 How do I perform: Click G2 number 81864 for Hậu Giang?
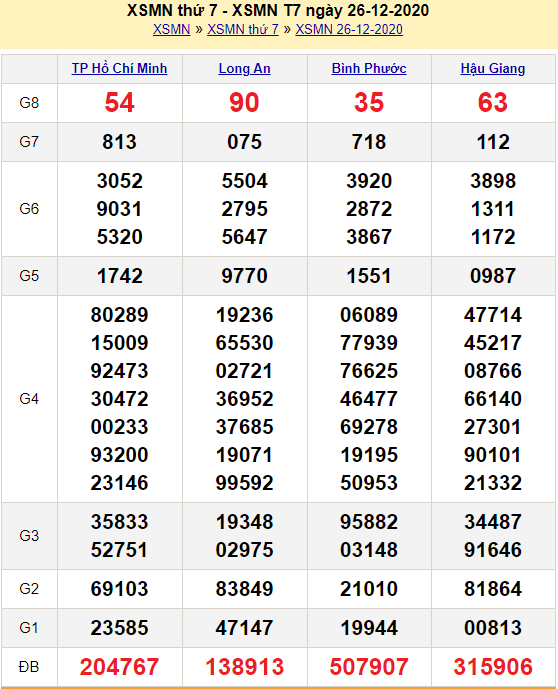[493, 589]
